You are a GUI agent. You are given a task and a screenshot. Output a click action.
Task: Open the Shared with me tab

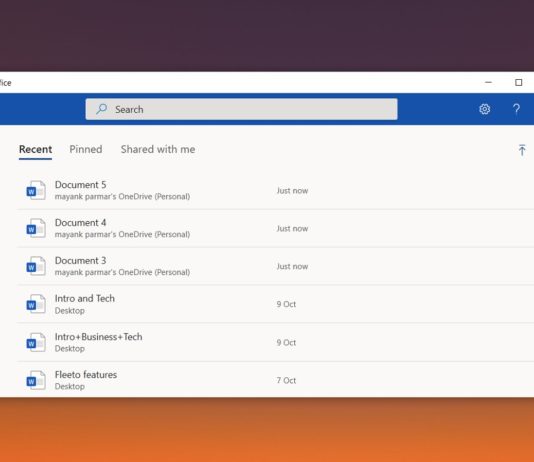(158, 149)
